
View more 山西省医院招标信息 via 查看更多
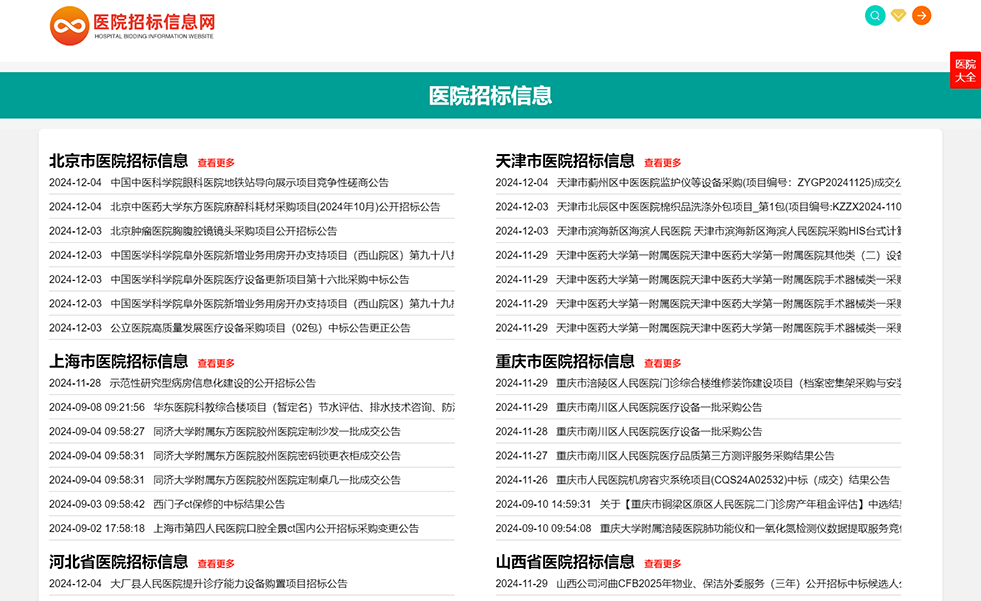[662, 564]
